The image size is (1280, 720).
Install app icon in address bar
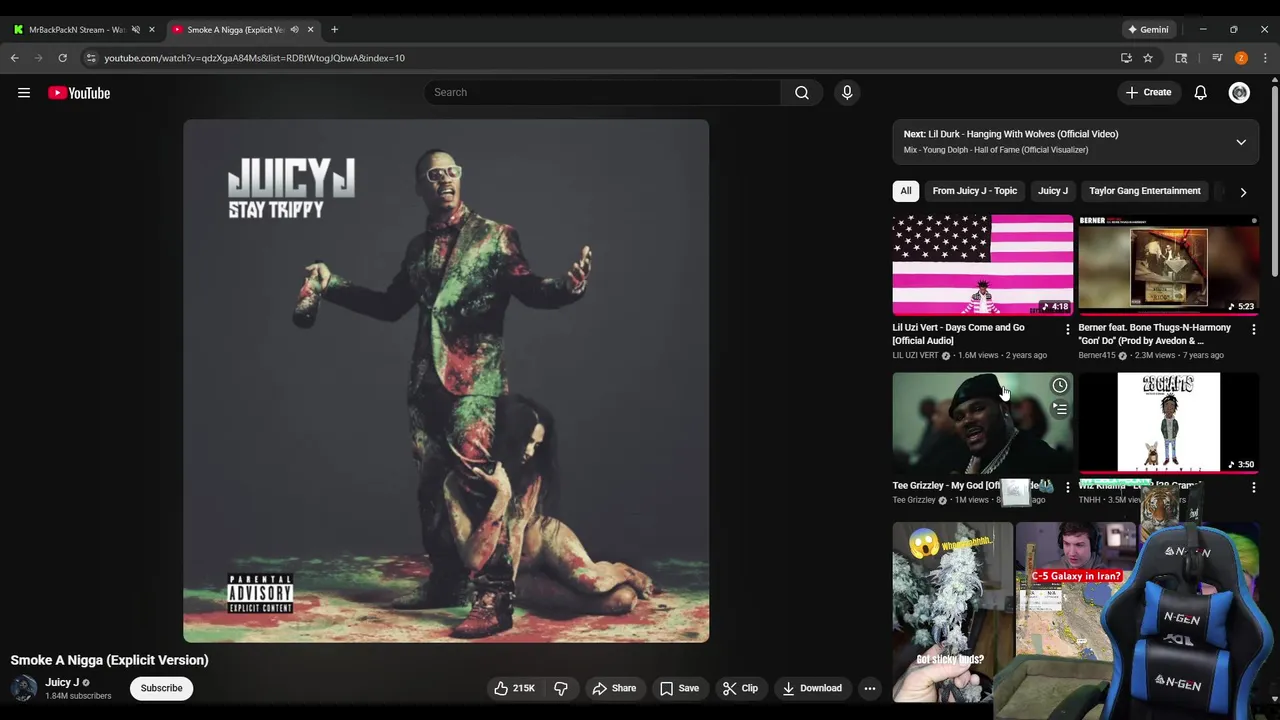click(1126, 58)
